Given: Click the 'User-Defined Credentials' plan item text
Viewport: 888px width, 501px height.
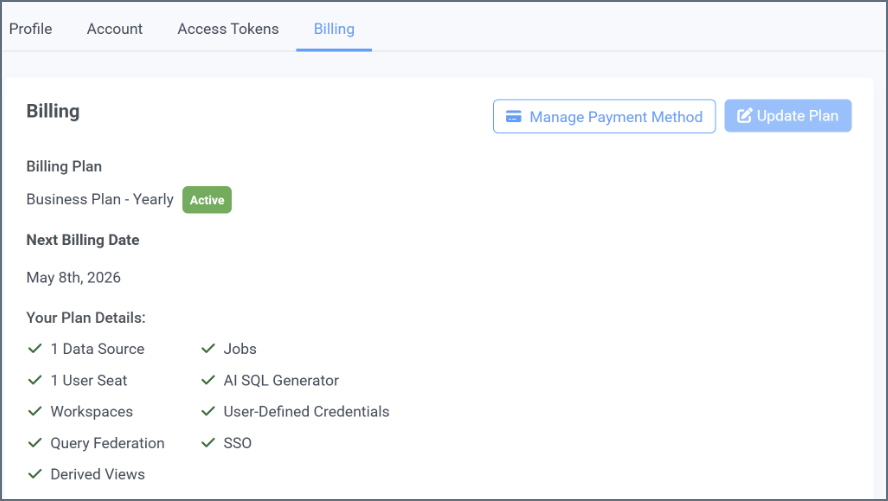Looking at the screenshot, I should 306,412.
